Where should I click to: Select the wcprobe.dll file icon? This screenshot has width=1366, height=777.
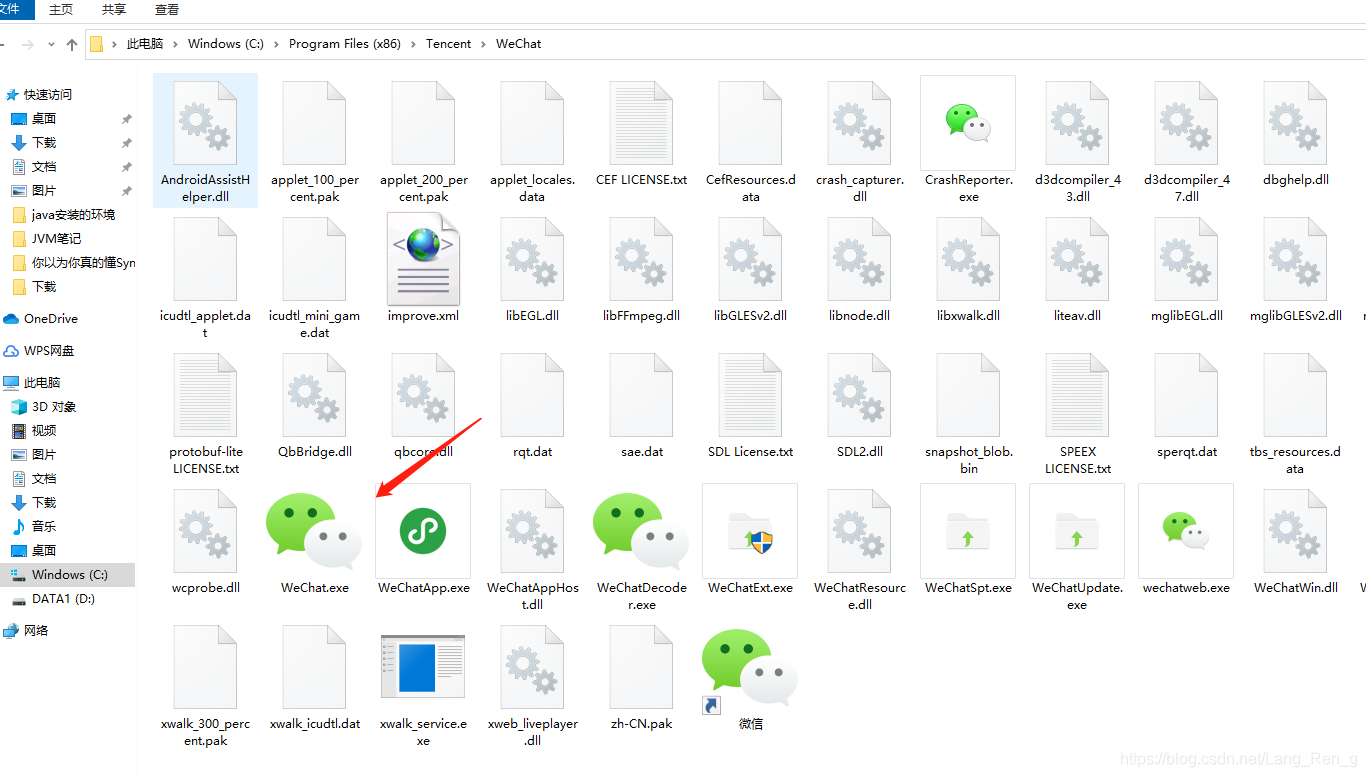205,532
